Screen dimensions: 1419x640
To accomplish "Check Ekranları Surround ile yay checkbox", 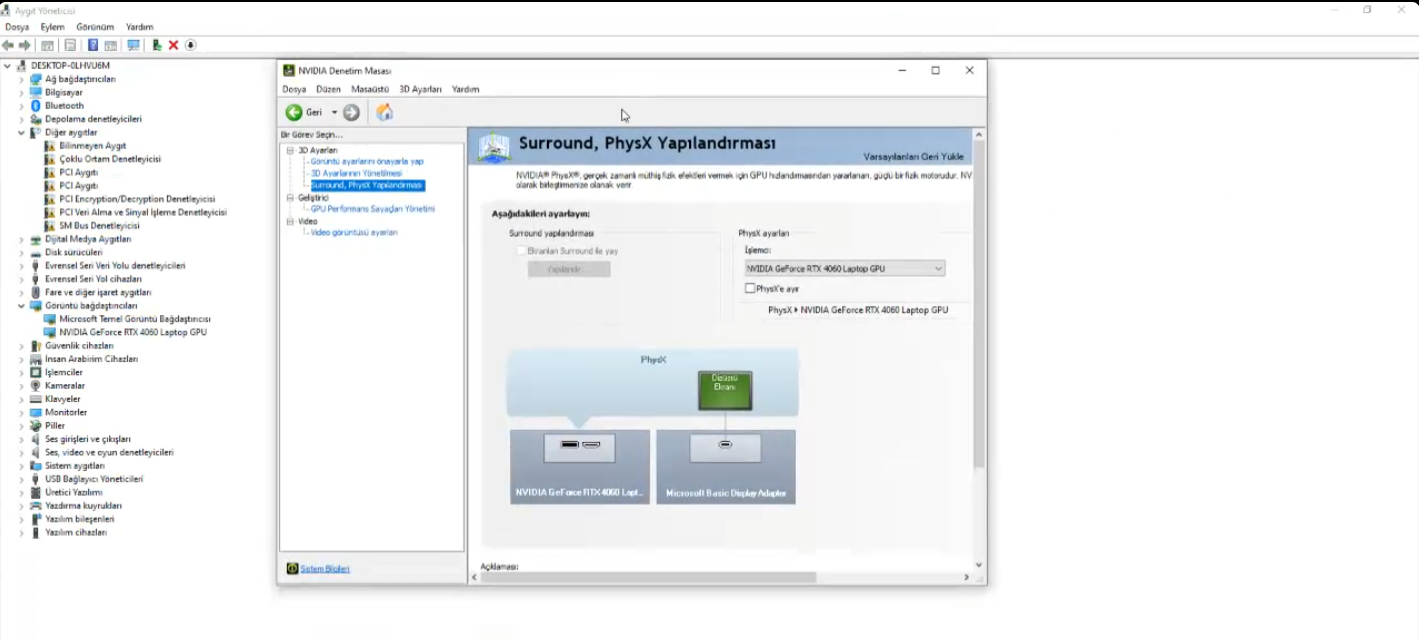I will pos(521,251).
